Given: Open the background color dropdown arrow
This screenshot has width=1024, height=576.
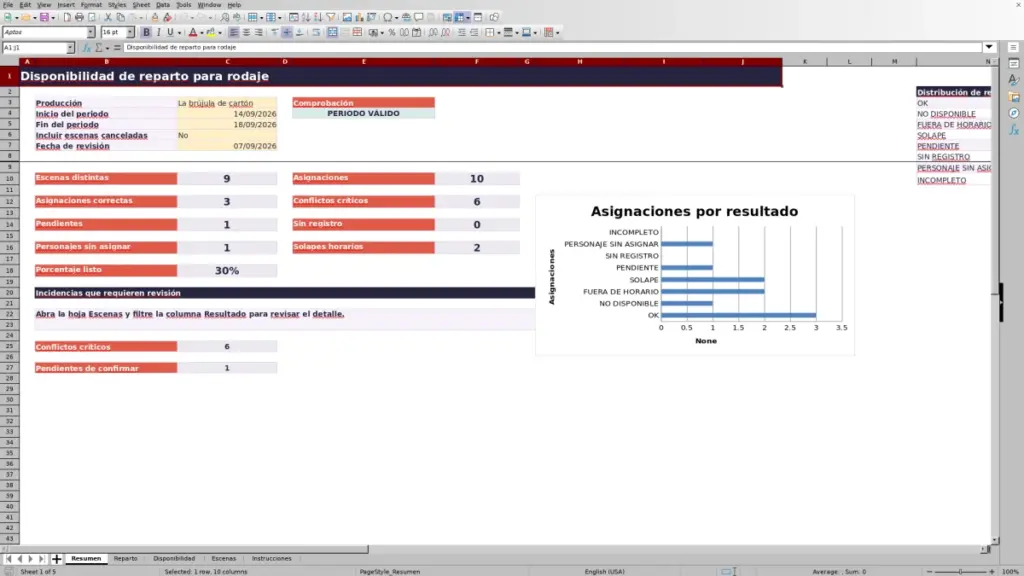Looking at the screenshot, I should (x=220, y=33).
